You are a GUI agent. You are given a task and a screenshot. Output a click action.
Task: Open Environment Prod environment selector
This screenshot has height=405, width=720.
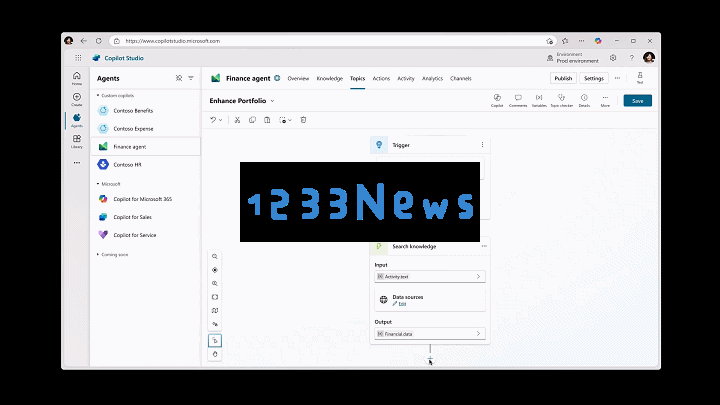(573, 58)
